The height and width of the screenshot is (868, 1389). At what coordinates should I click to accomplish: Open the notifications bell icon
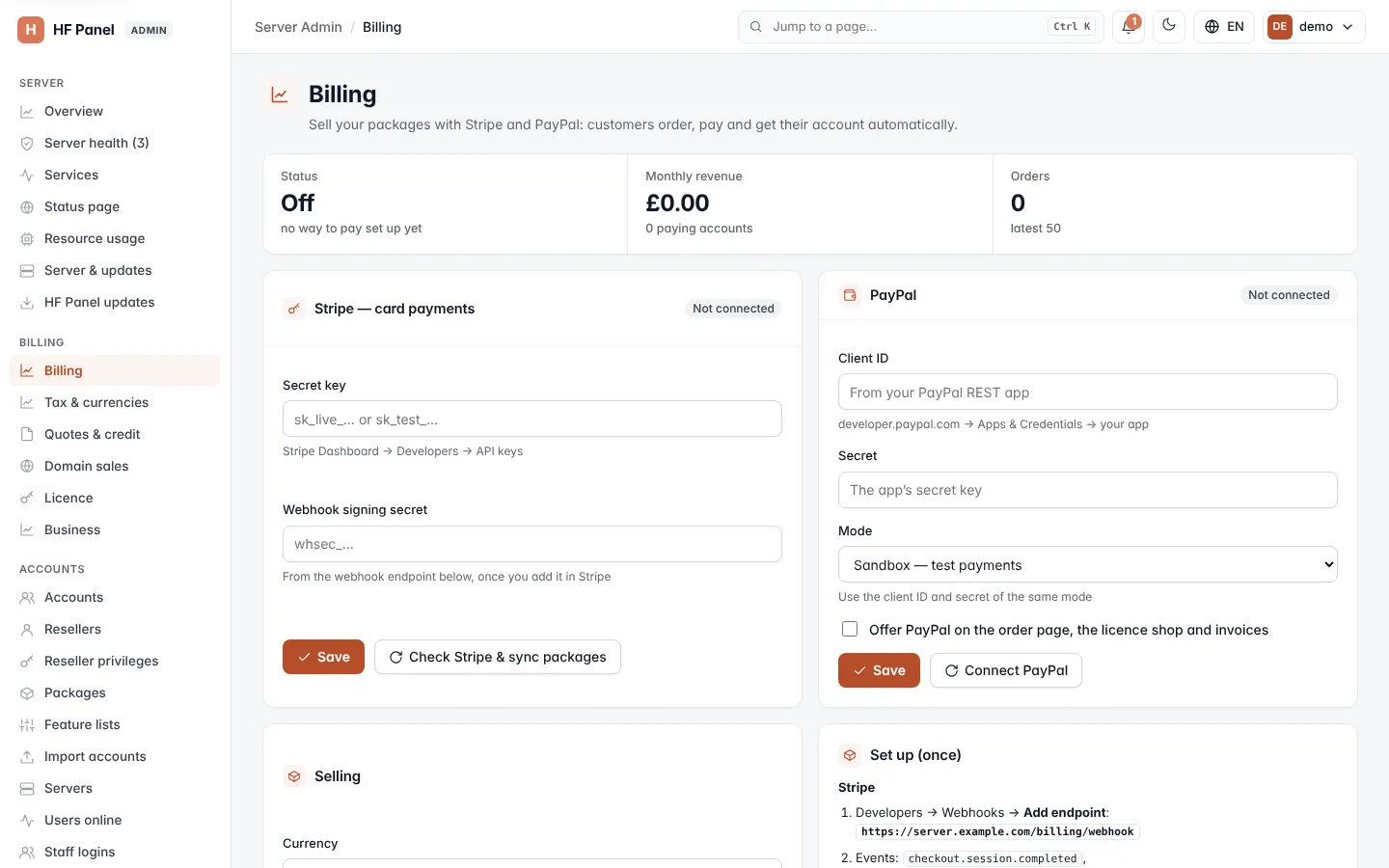(x=1128, y=27)
